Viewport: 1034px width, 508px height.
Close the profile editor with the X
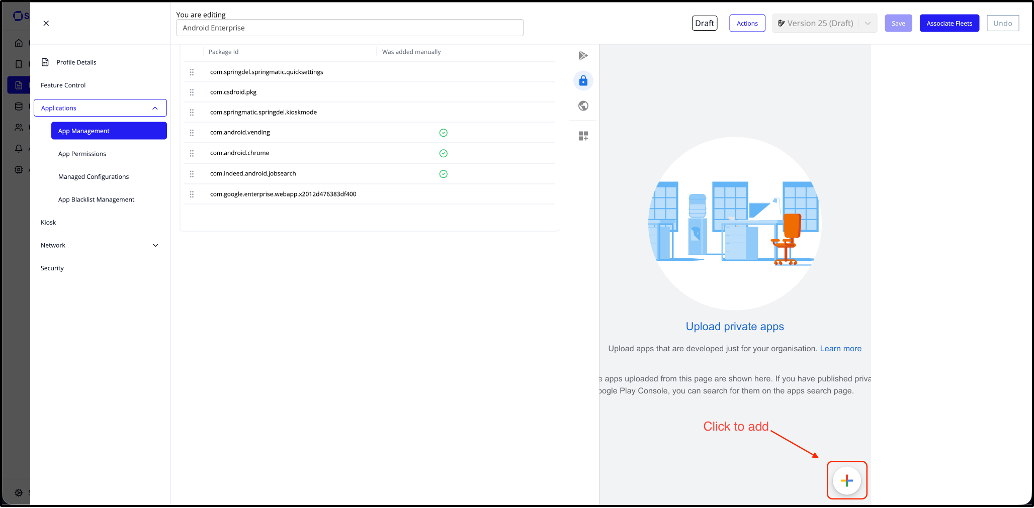pos(46,23)
